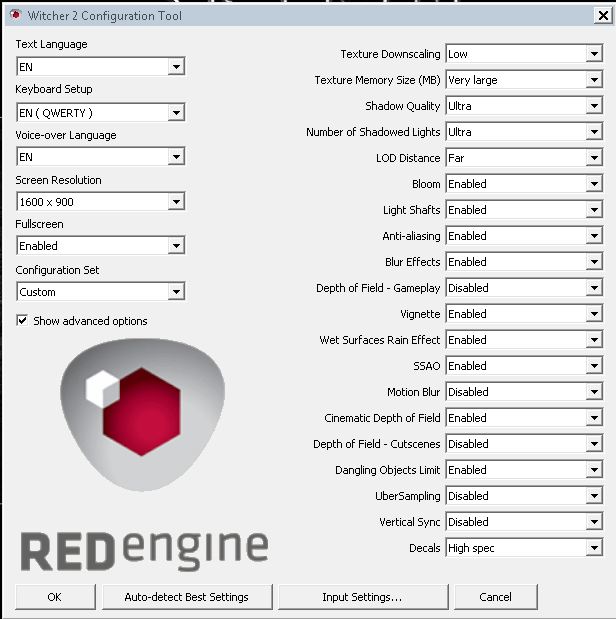Screen dimensions: 616x619
Task: Click the 'UberSampling' label
Action: coord(408,496)
